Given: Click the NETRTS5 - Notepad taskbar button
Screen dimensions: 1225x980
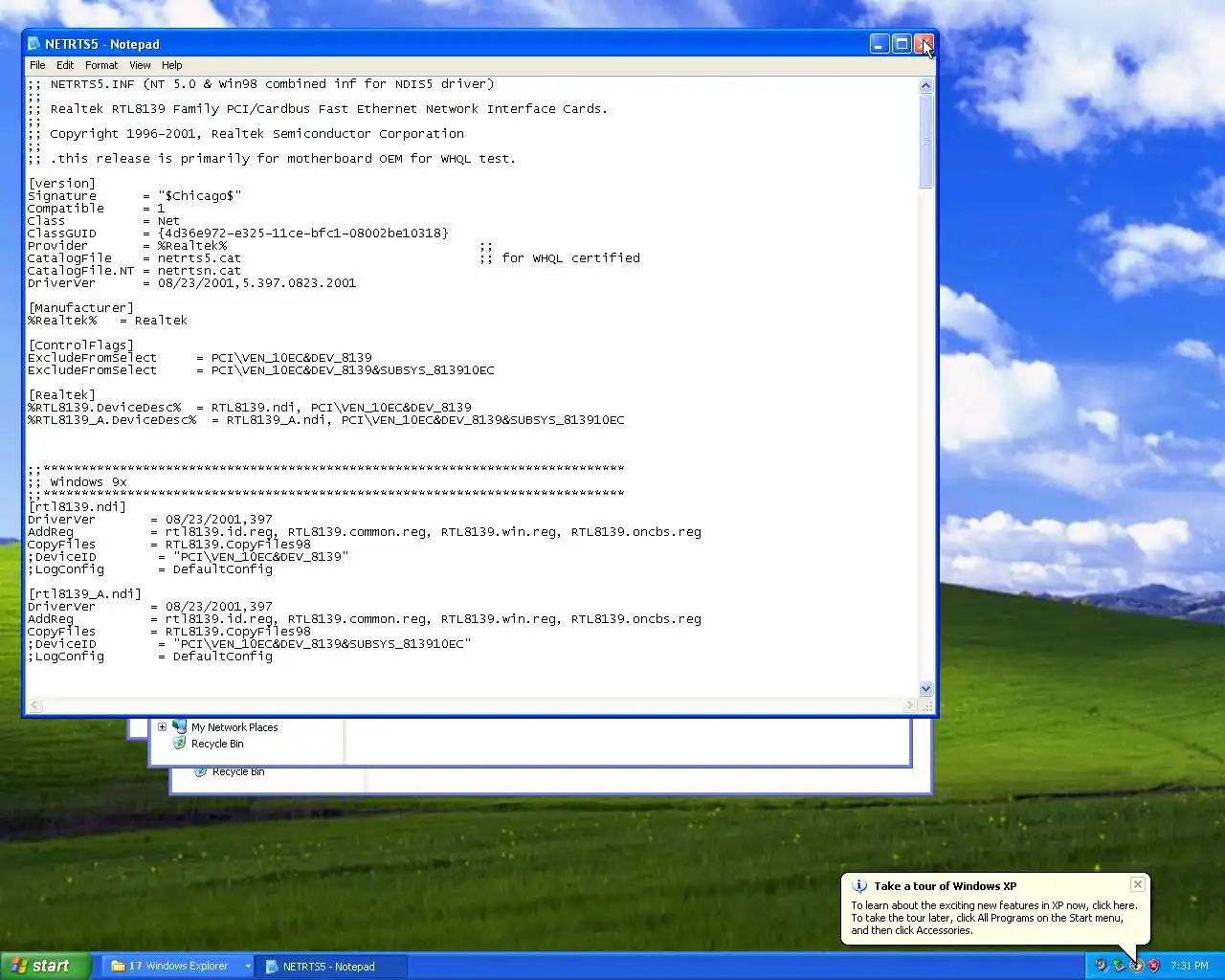Looking at the screenshot, I should (332, 967).
